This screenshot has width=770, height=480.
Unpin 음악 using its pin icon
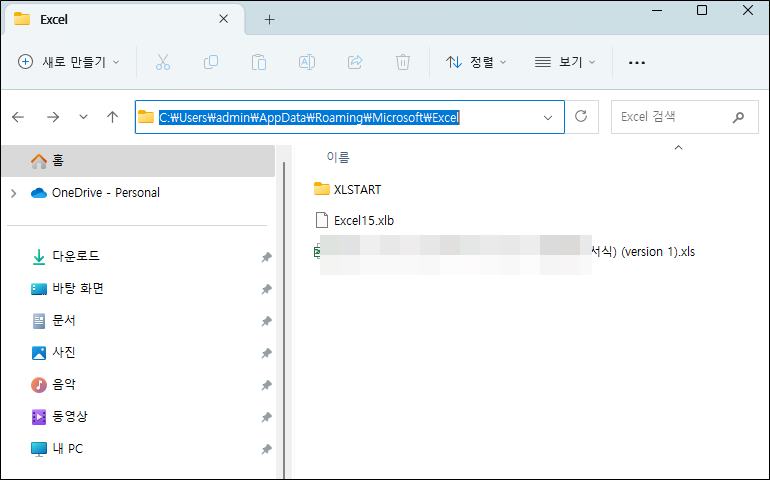pyautogui.click(x=266, y=385)
